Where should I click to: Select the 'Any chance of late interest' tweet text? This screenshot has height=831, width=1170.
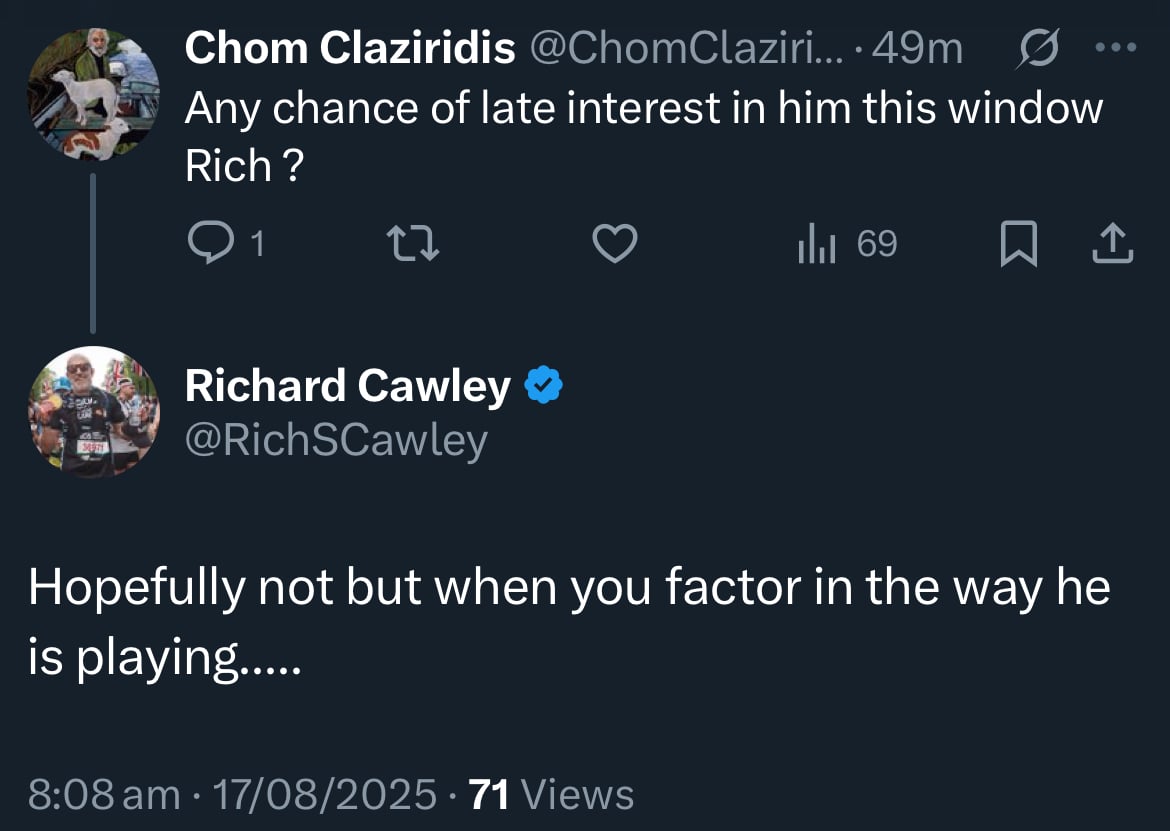click(x=644, y=137)
